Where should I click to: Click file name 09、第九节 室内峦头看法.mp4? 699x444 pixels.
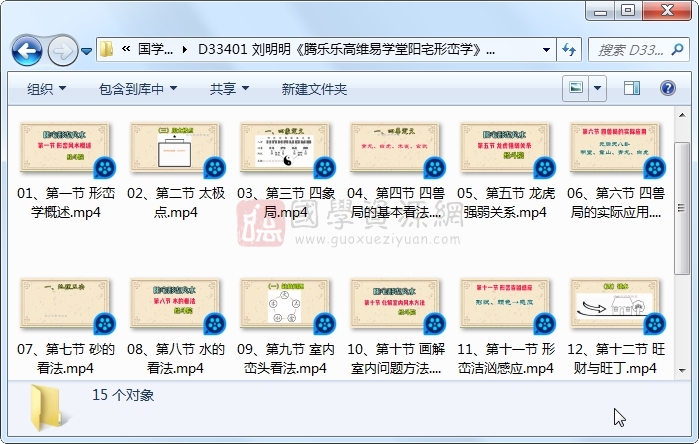click(x=286, y=358)
